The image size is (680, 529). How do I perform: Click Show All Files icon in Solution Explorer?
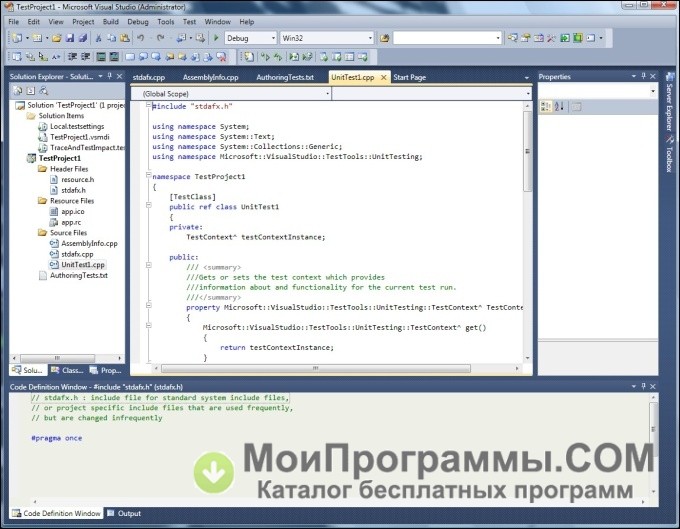pyautogui.click(x=30, y=91)
